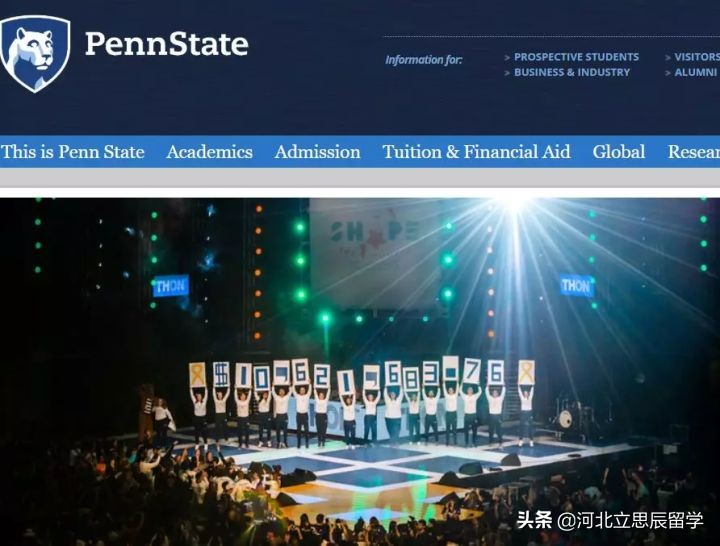Viewport: 720px width, 546px height.
Task: Select Academics in the navigation bar
Action: click(x=209, y=152)
